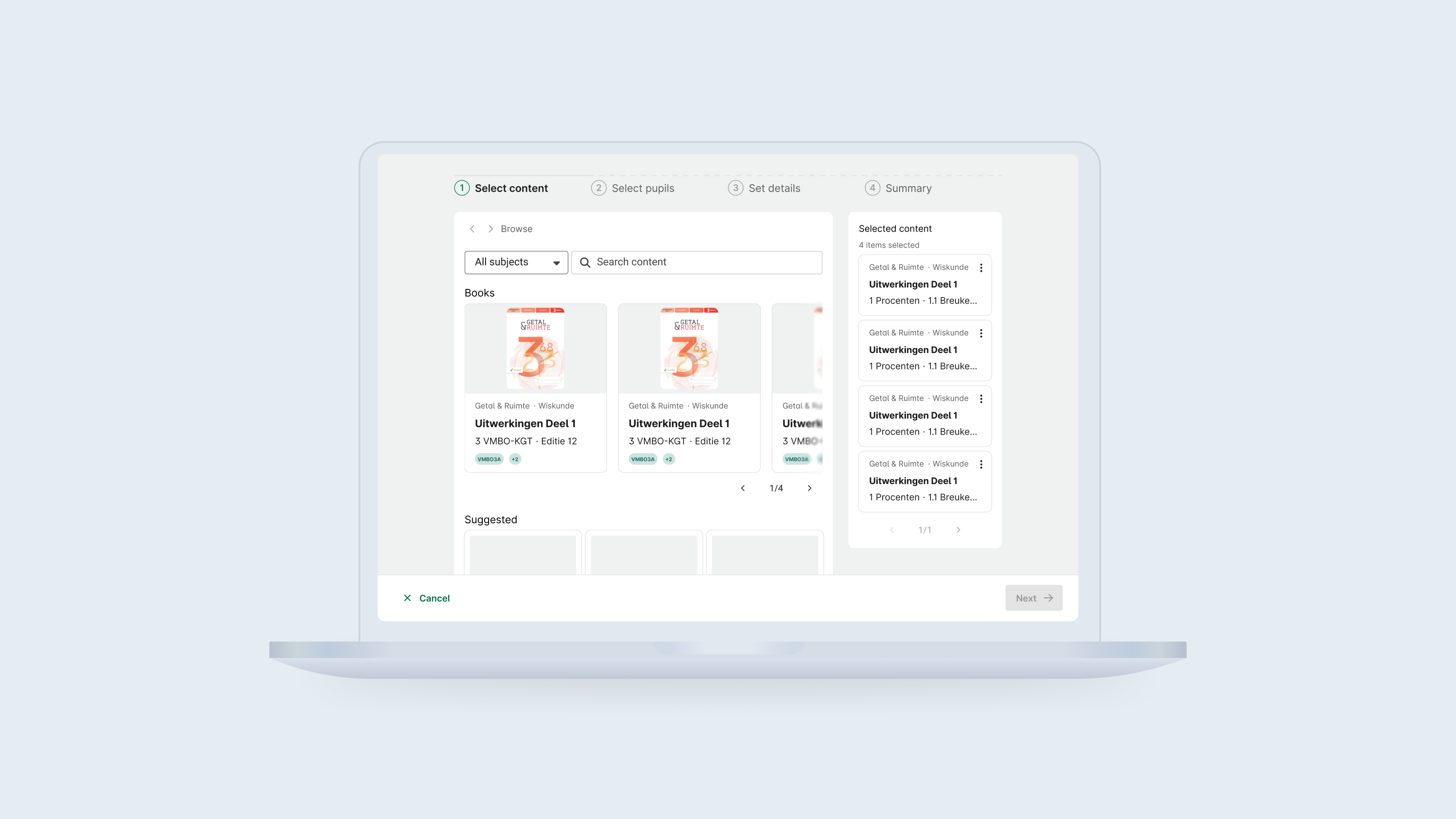Toggle the +2 tag on the first book

[514, 459]
